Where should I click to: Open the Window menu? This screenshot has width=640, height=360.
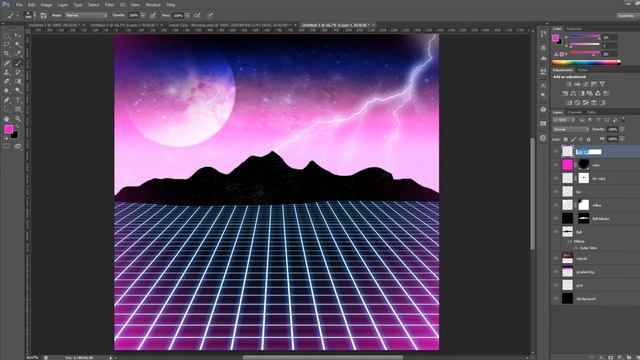pyautogui.click(x=153, y=5)
